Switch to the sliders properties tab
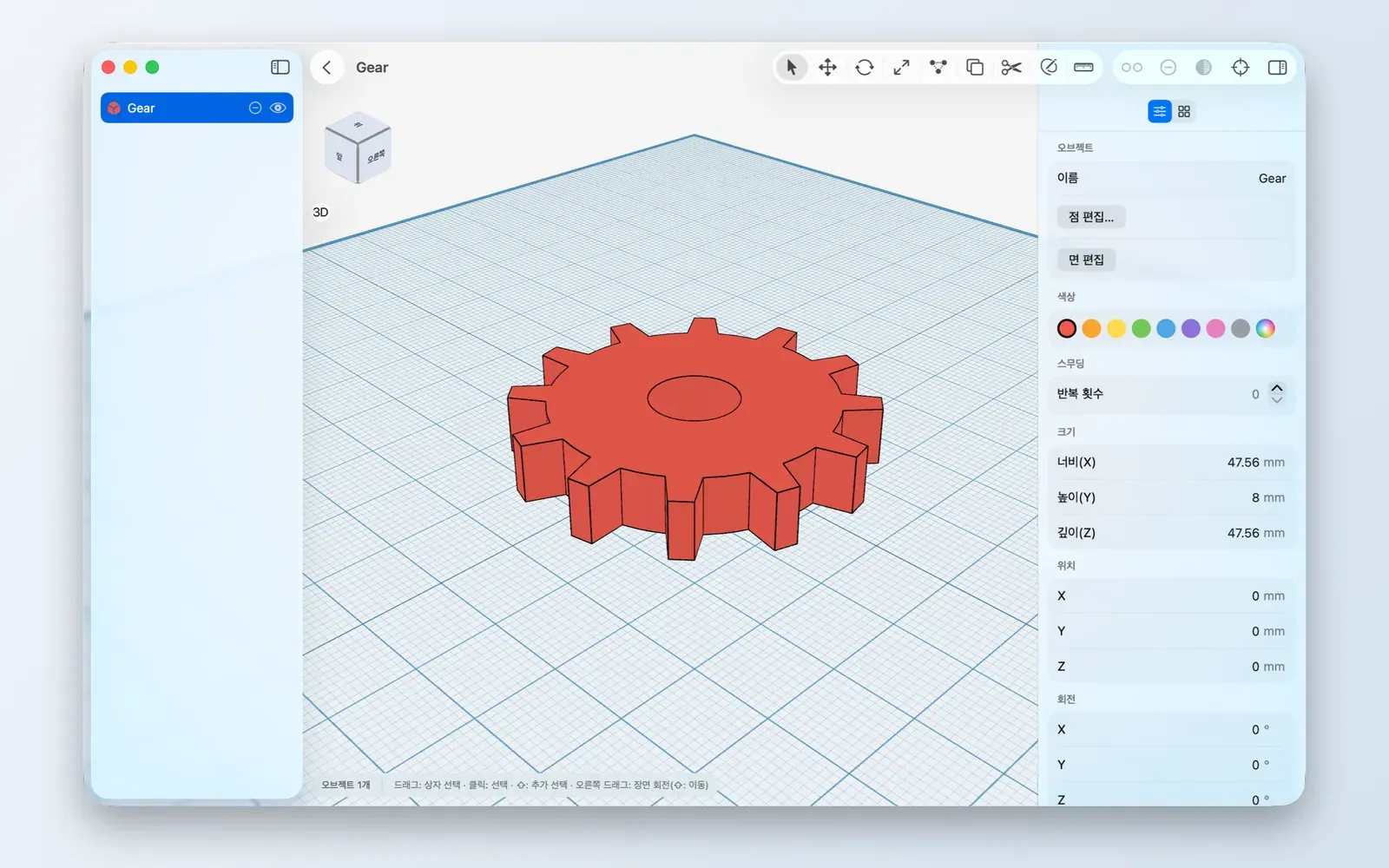The height and width of the screenshot is (868, 1389). 1160,111
